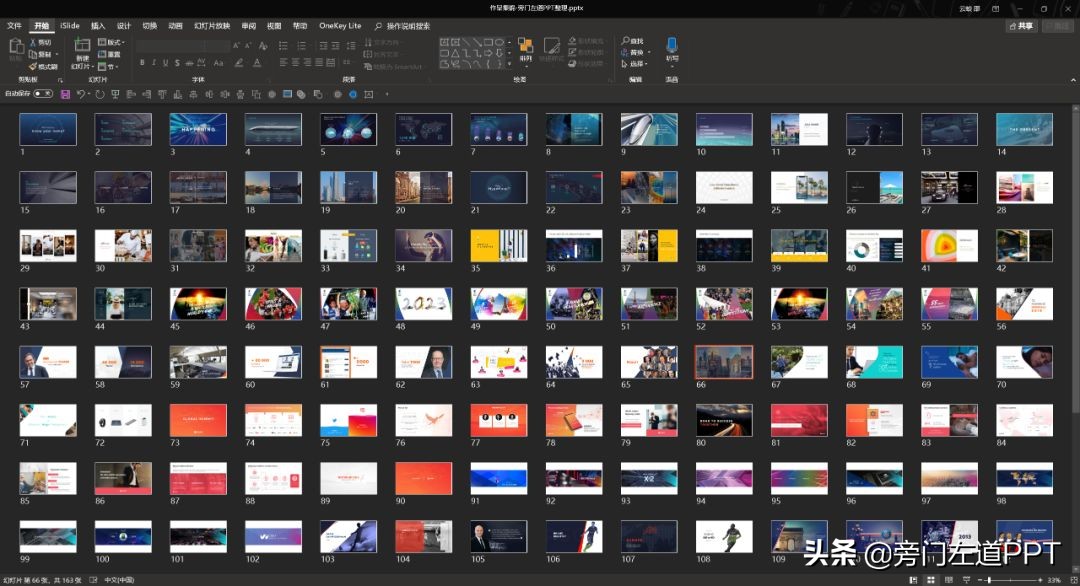Switch to Slide Sorter view in status bar
Viewport: 1080px width, 586px height.
point(932,580)
